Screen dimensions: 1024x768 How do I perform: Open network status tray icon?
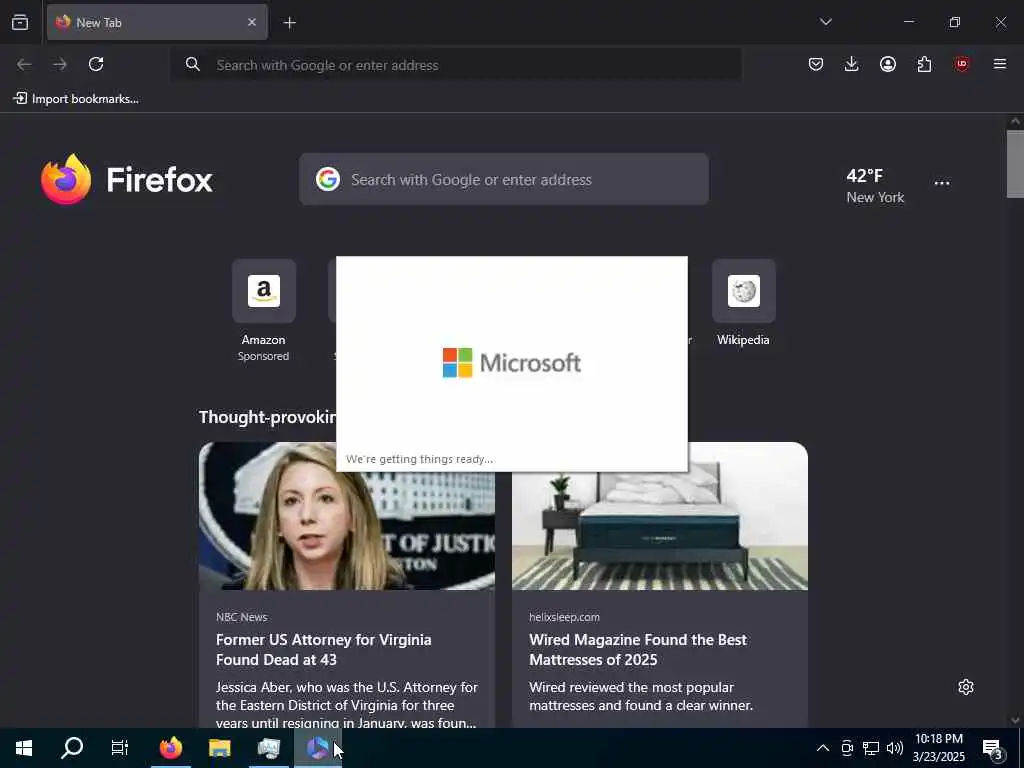click(x=871, y=748)
